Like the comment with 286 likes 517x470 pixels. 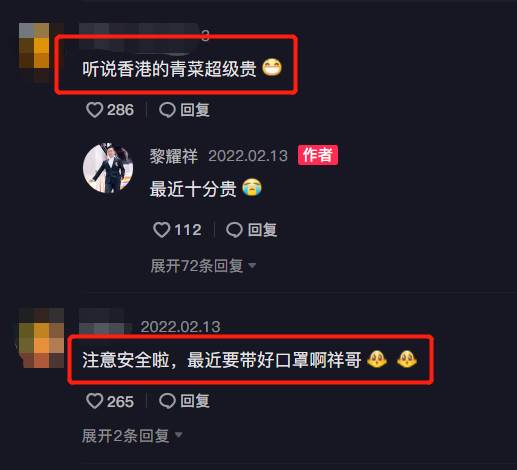(94, 110)
